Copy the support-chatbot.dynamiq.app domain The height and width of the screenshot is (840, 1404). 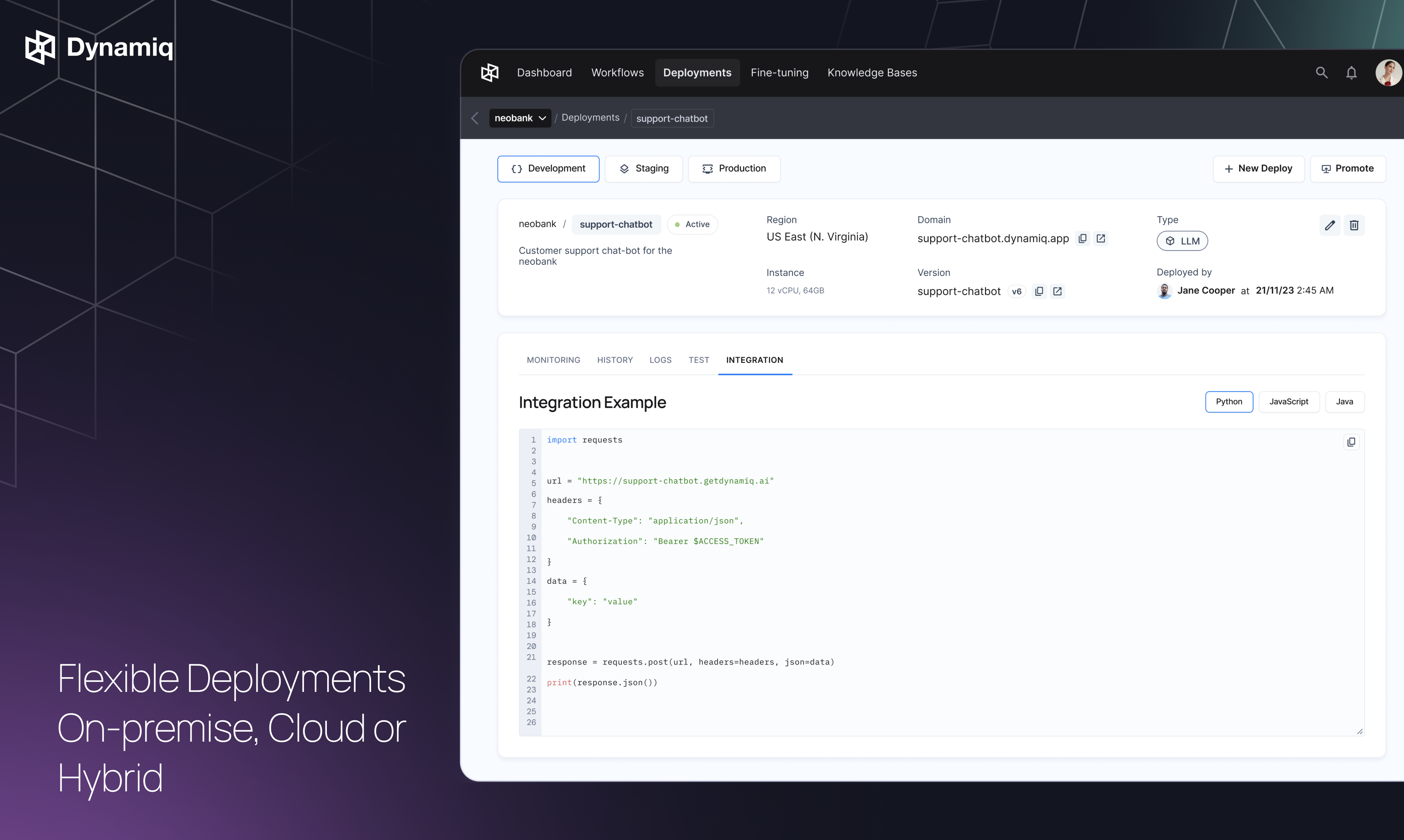pyautogui.click(x=1082, y=238)
